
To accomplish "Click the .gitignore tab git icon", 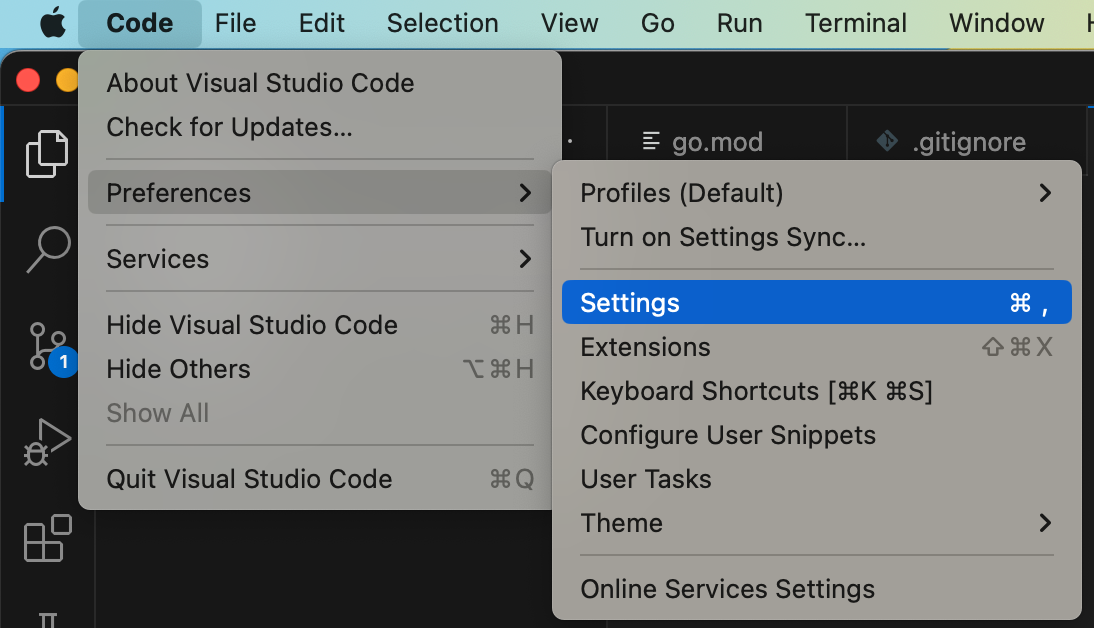I will 887,141.
